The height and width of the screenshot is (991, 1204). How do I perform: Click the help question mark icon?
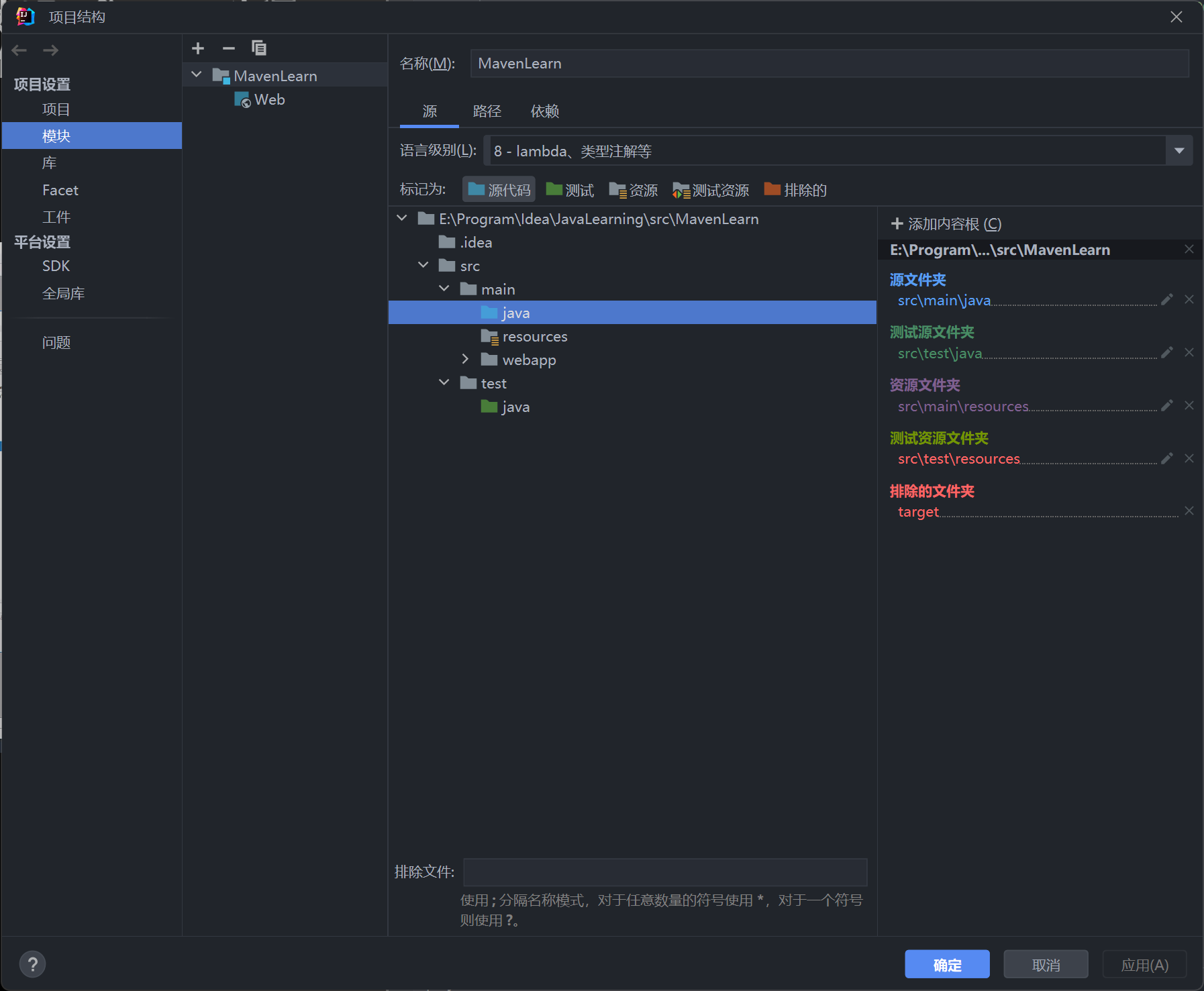pyautogui.click(x=32, y=964)
